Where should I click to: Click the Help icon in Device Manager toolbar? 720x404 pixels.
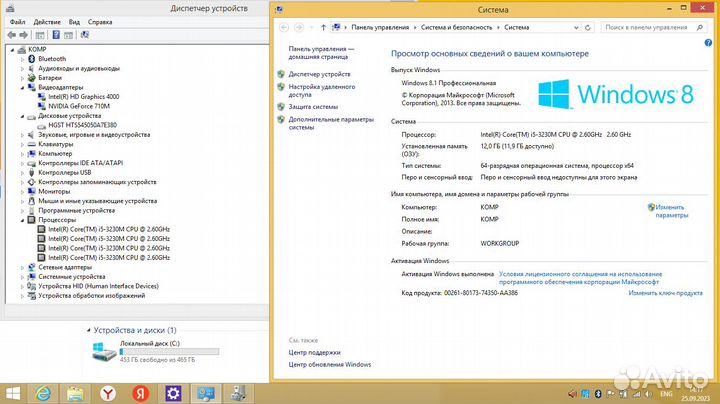[x=56, y=35]
